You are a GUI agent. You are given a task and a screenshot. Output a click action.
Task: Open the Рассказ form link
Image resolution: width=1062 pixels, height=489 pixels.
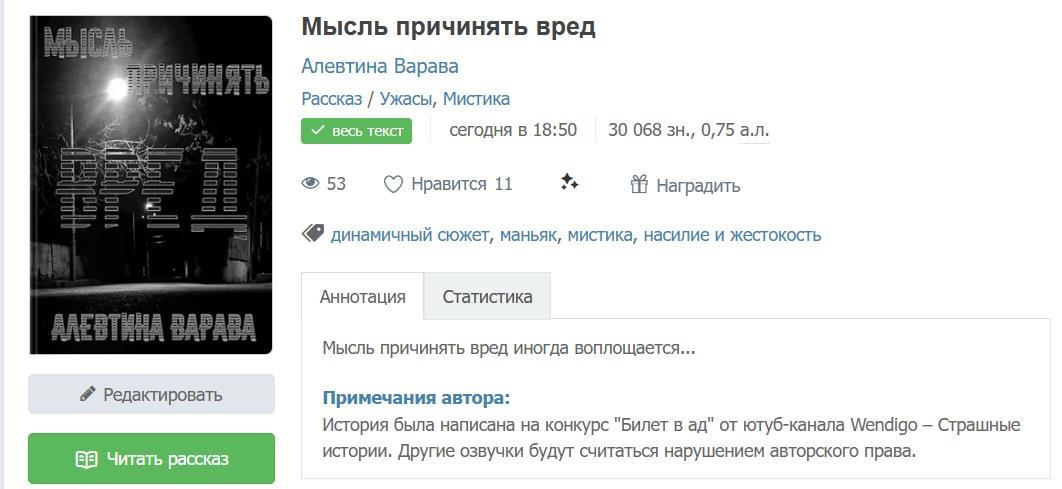pyautogui.click(x=331, y=98)
